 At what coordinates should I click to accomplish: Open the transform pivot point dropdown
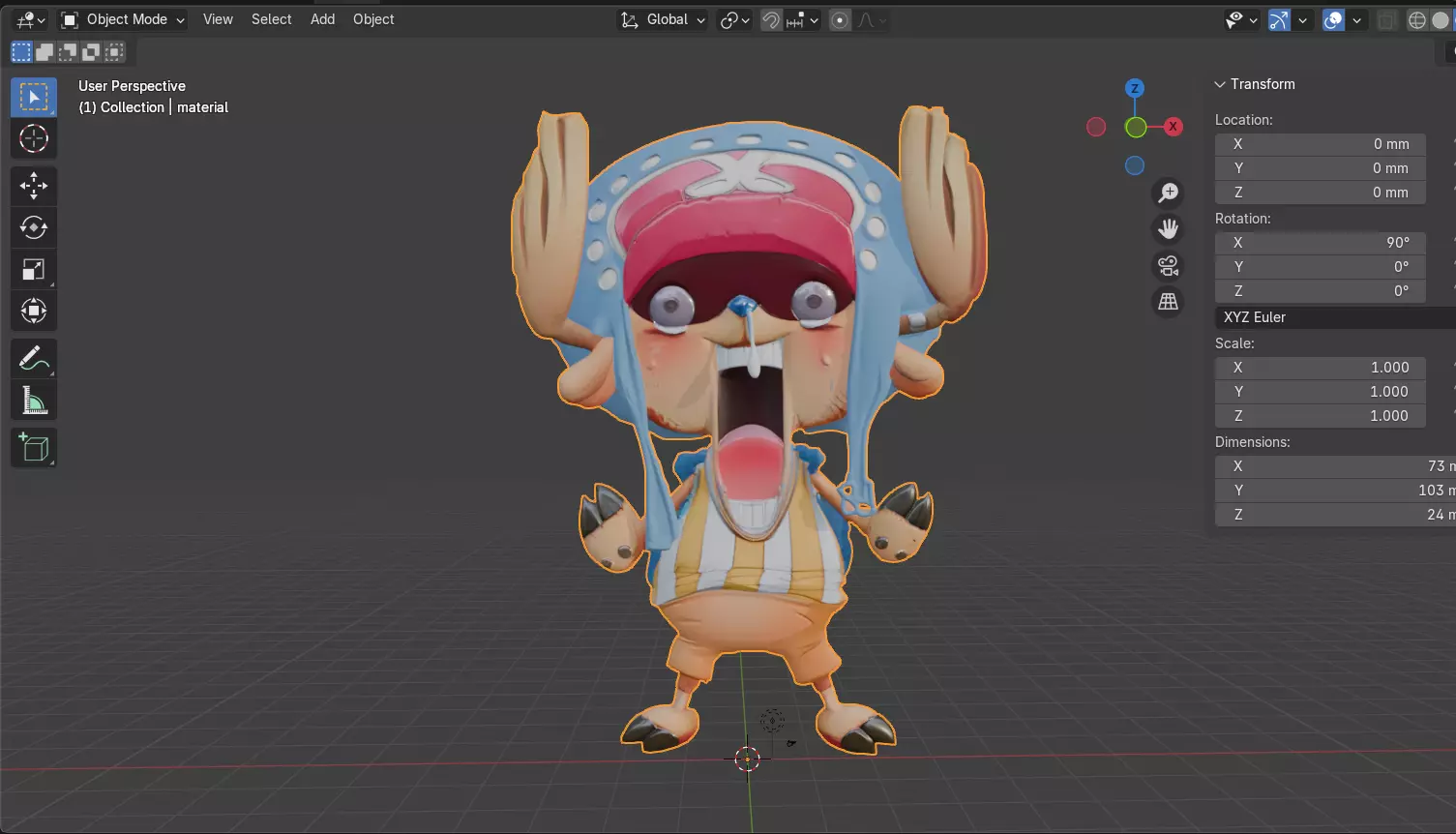click(735, 20)
